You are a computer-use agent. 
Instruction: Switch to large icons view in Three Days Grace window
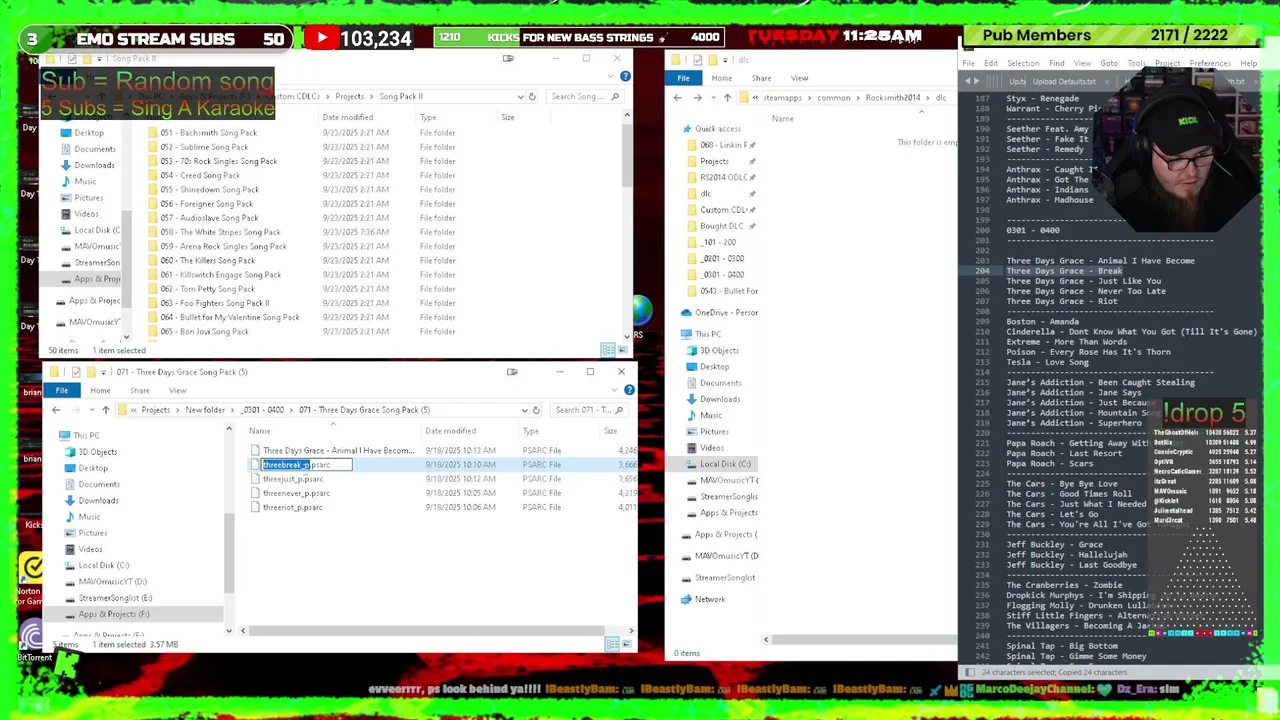(626, 644)
